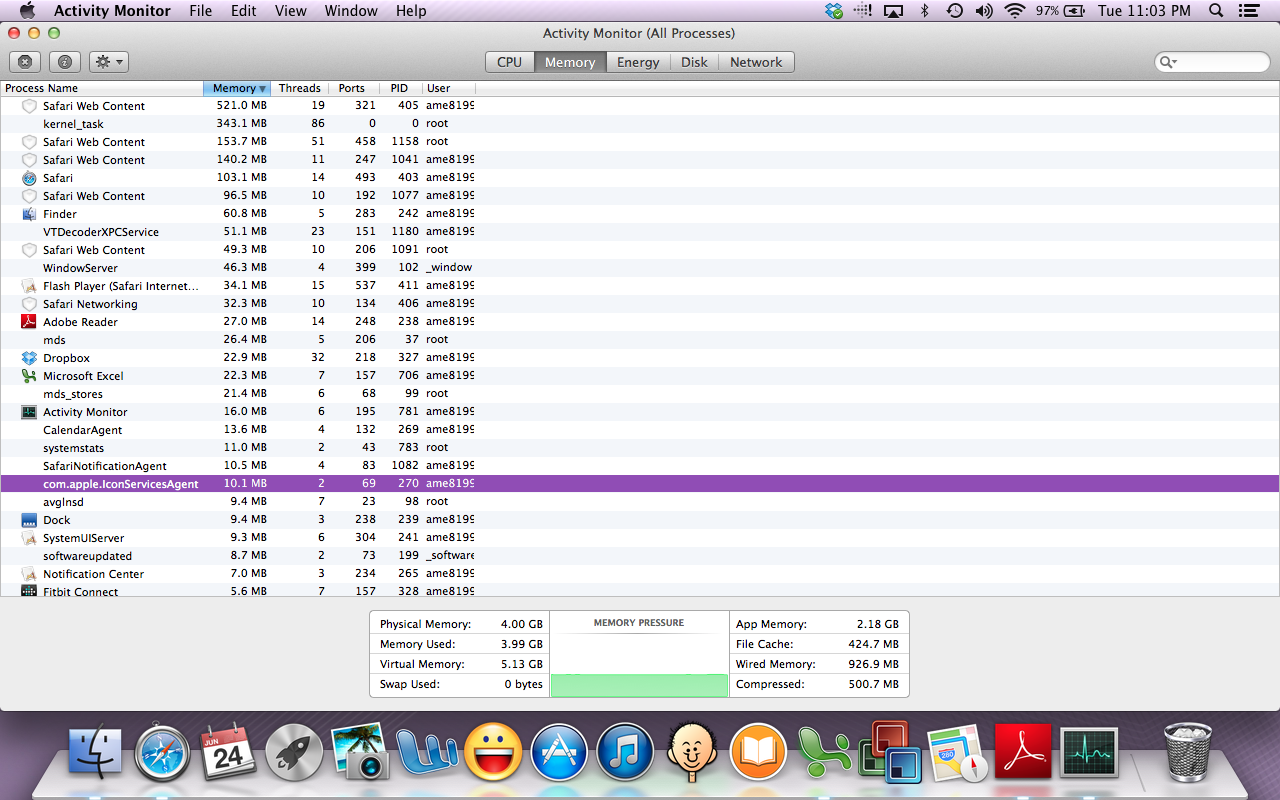Open the Wi-Fi status menu
Screen dimensions: 1280x800
[x=1015, y=11]
